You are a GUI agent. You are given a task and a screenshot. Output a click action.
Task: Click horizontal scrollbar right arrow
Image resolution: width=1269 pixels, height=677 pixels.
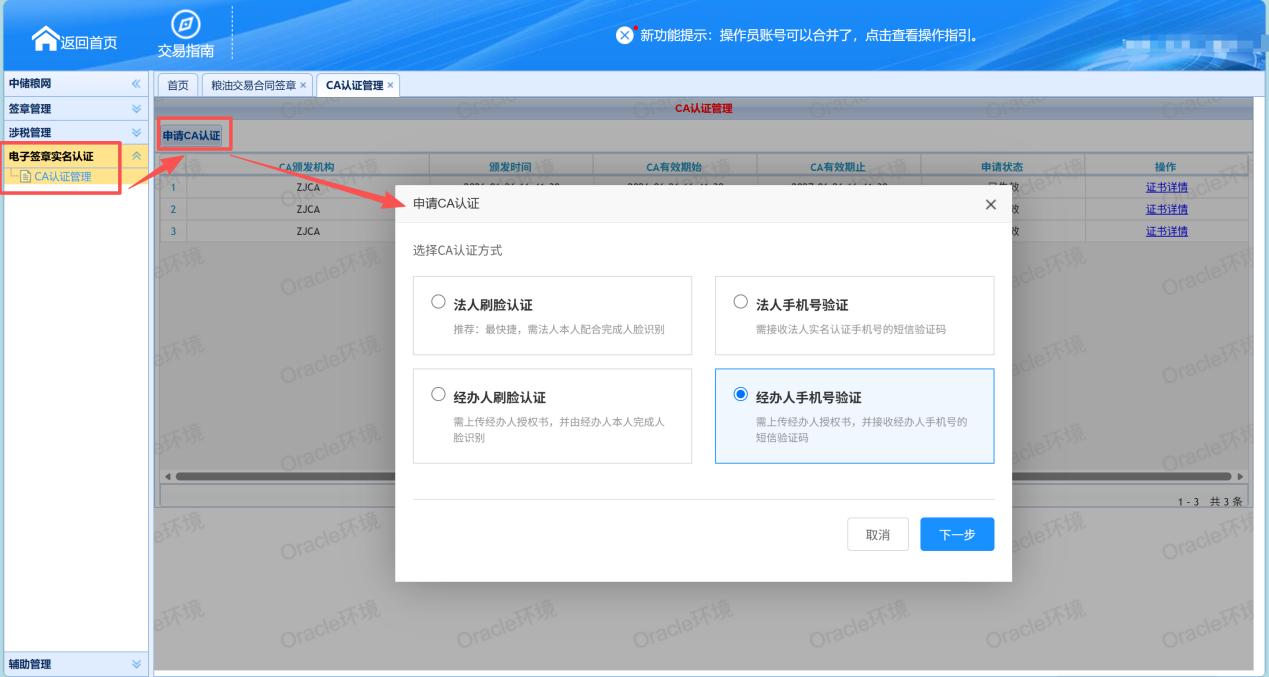point(1240,476)
